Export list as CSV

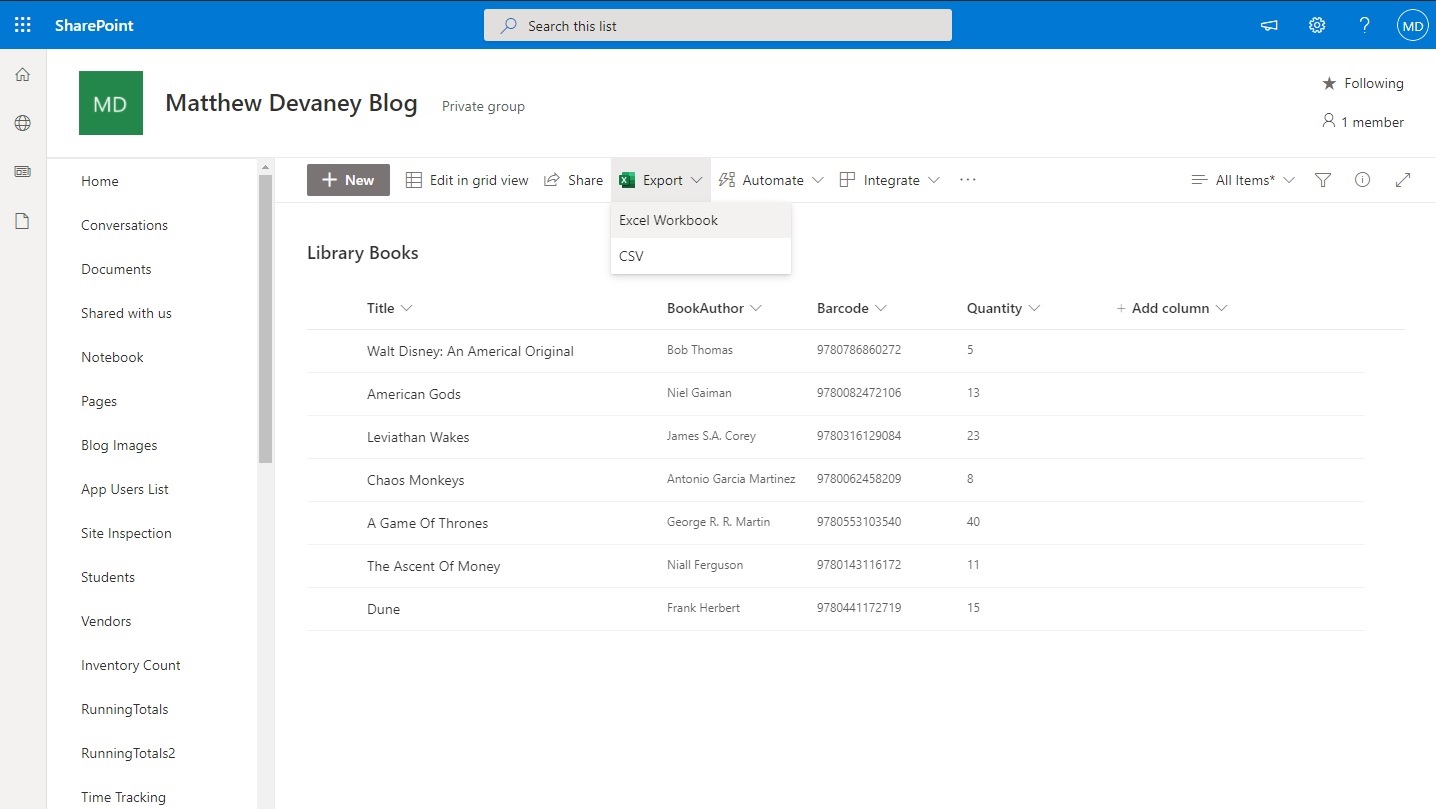click(x=631, y=256)
